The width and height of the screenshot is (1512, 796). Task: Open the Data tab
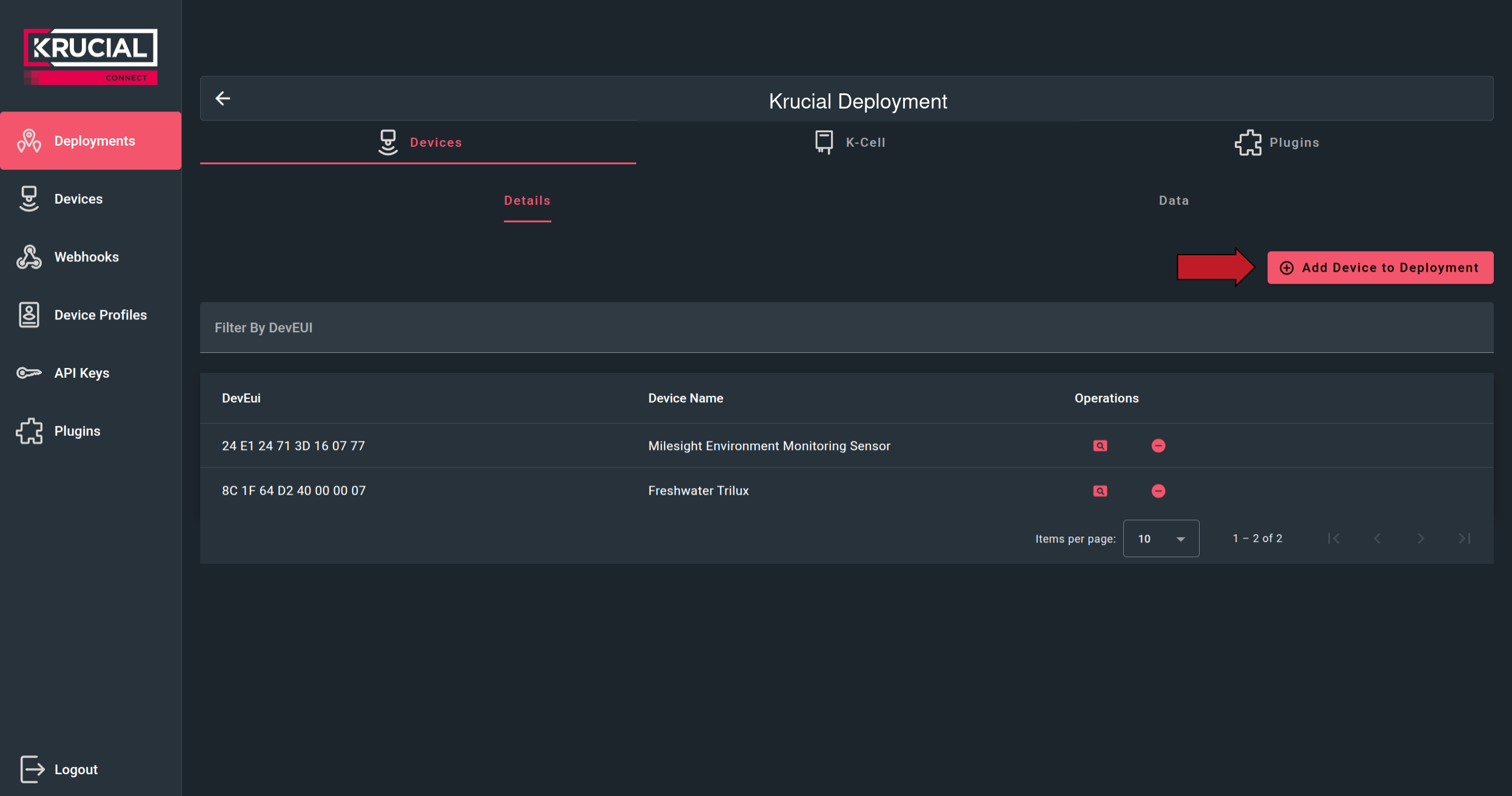click(1172, 200)
